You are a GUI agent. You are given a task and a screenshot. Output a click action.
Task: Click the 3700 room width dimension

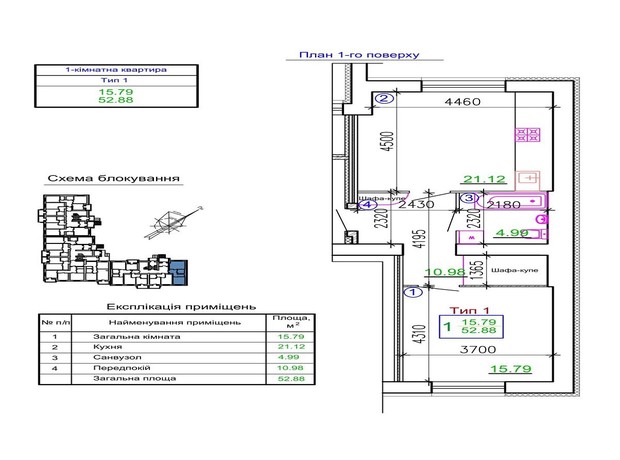(478, 350)
